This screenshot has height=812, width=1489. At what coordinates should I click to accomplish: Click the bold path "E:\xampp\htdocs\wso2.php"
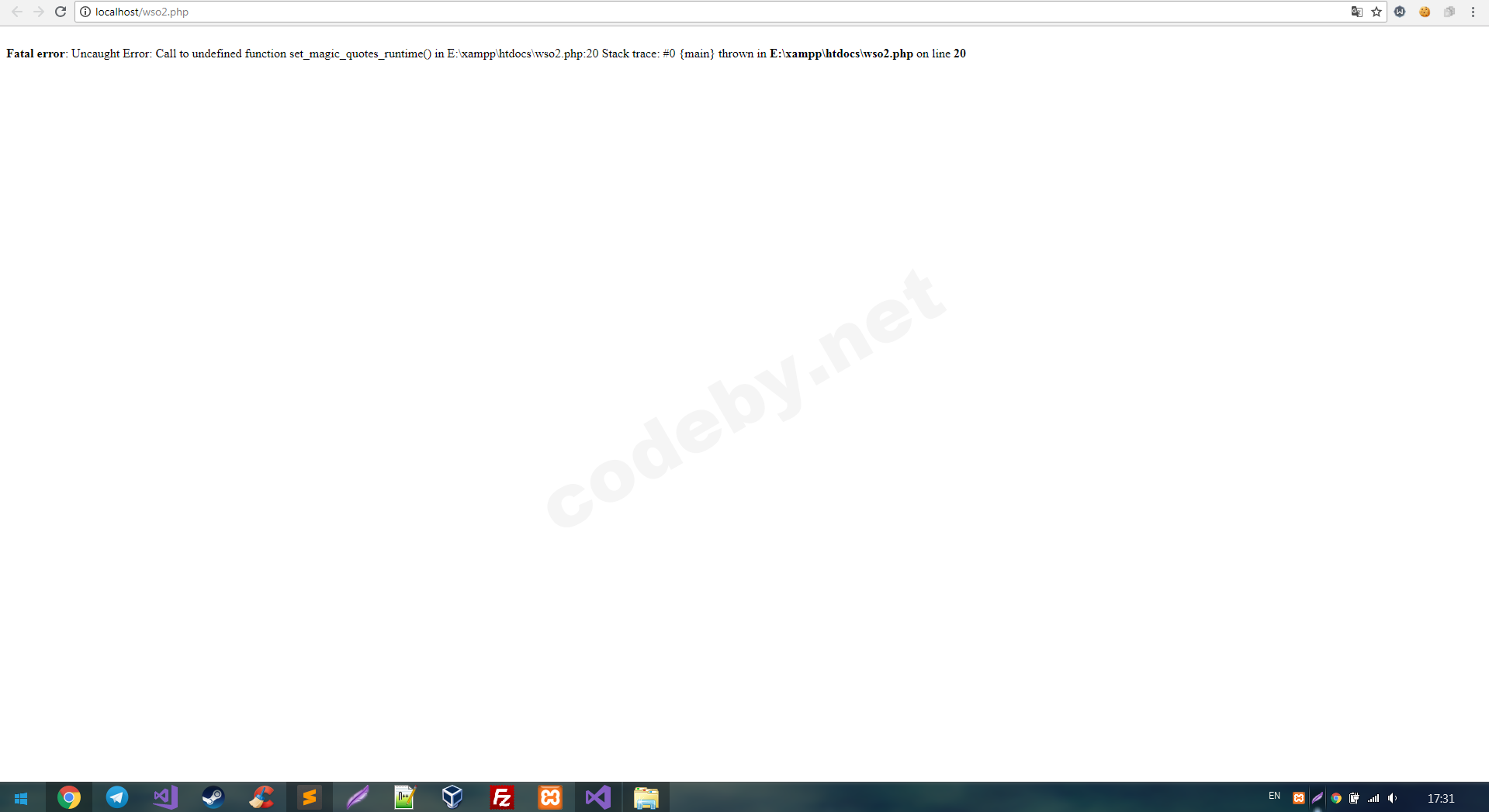[841, 54]
